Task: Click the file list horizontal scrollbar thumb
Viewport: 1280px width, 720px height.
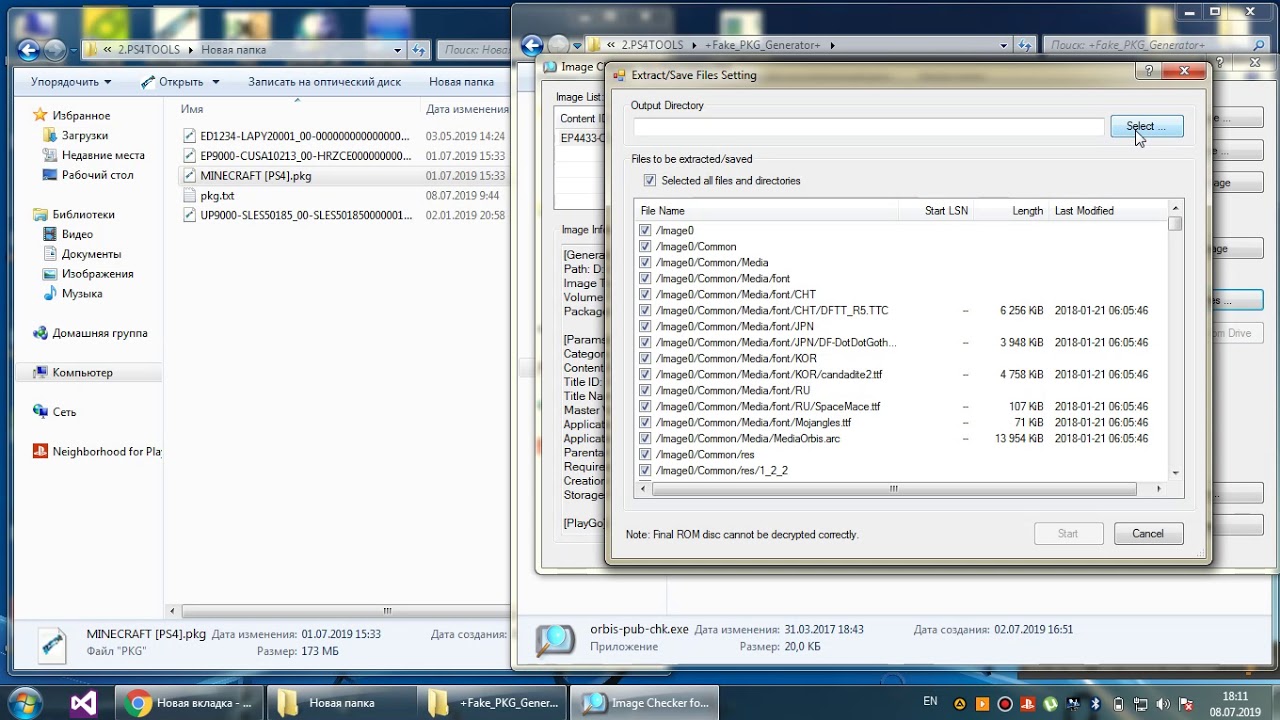Action: pyautogui.click(x=894, y=489)
